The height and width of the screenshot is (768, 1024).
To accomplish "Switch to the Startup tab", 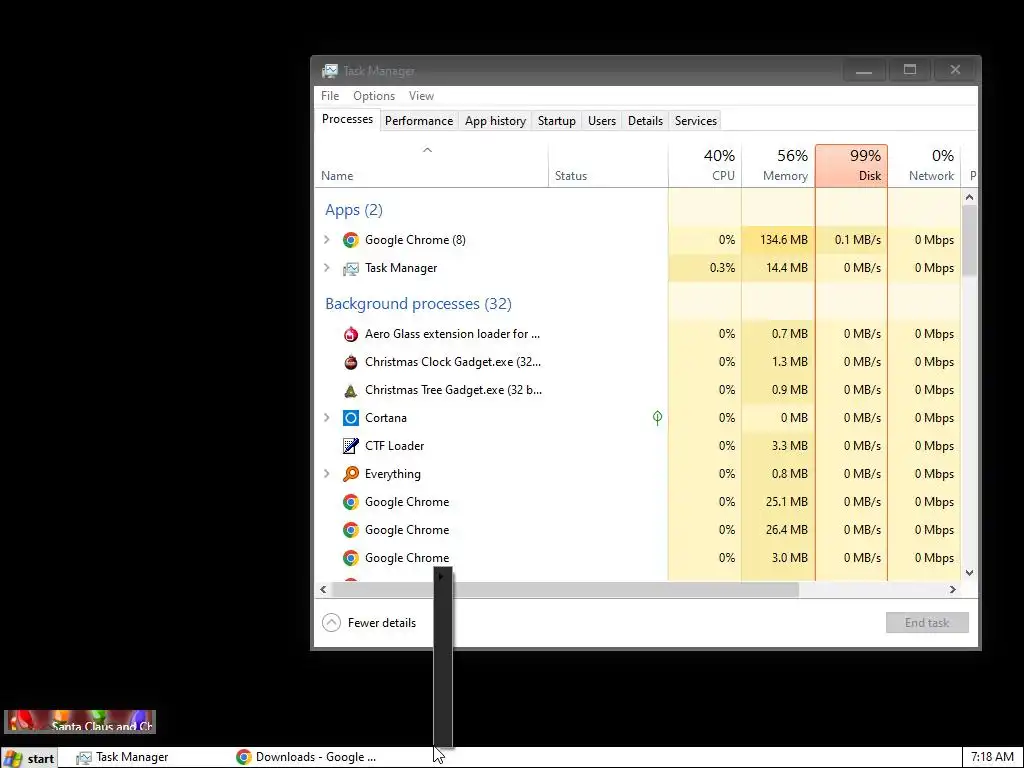I will tap(556, 121).
